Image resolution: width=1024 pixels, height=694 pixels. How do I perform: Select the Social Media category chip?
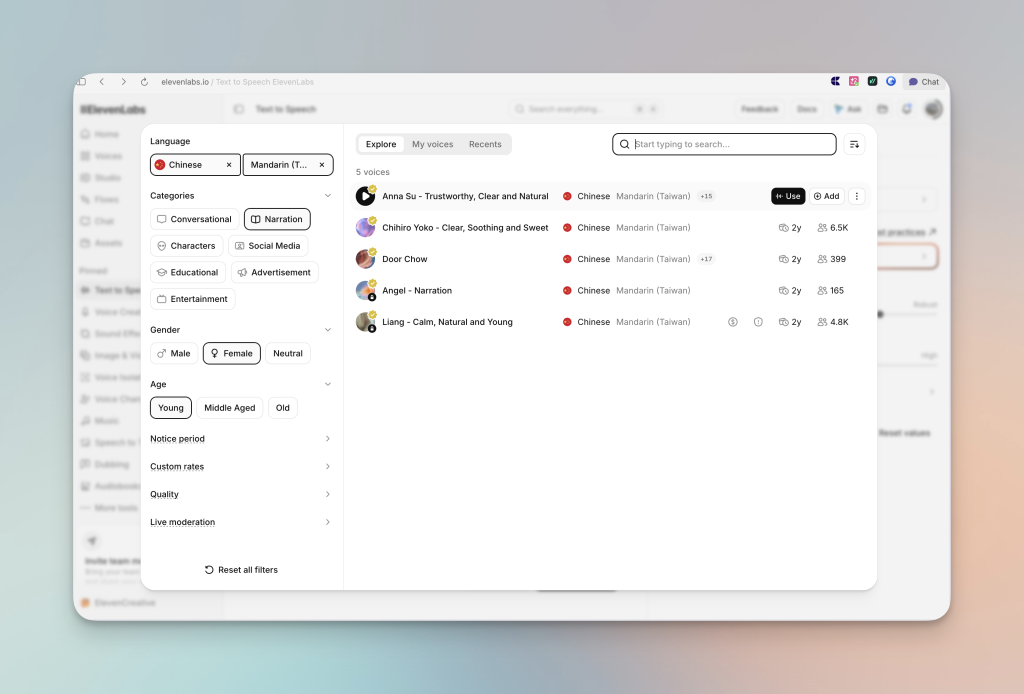268,246
